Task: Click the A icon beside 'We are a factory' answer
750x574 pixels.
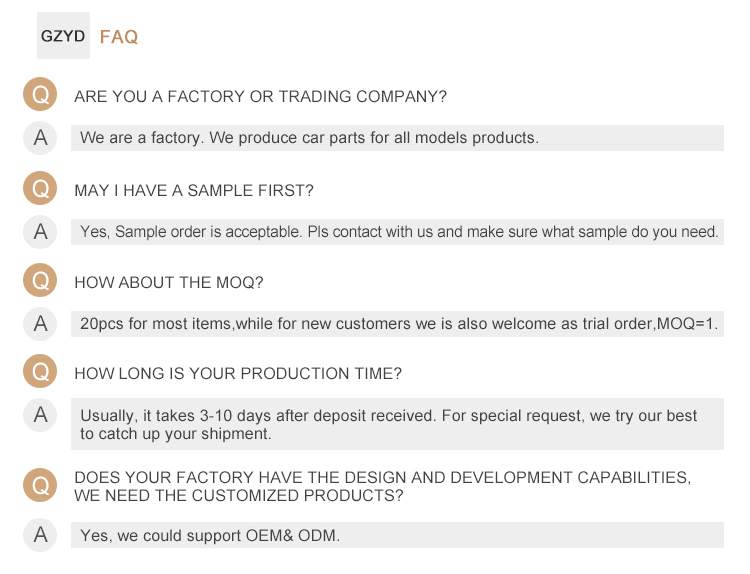Action: click(40, 138)
